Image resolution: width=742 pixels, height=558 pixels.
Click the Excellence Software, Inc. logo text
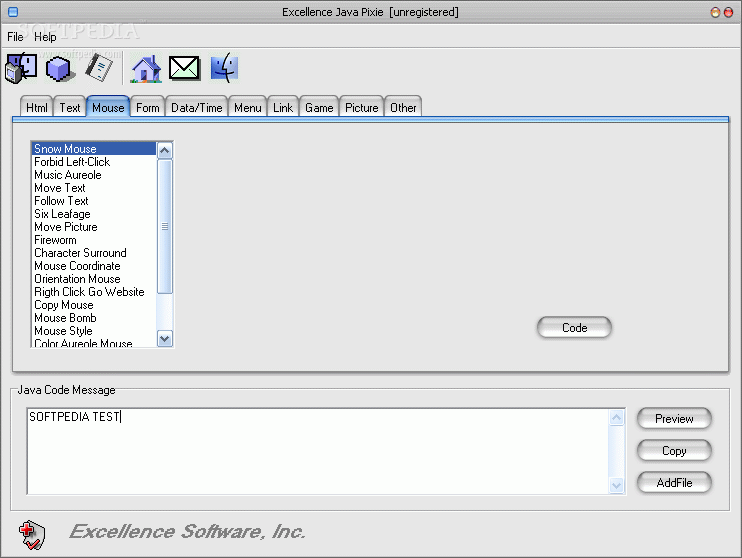187,531
